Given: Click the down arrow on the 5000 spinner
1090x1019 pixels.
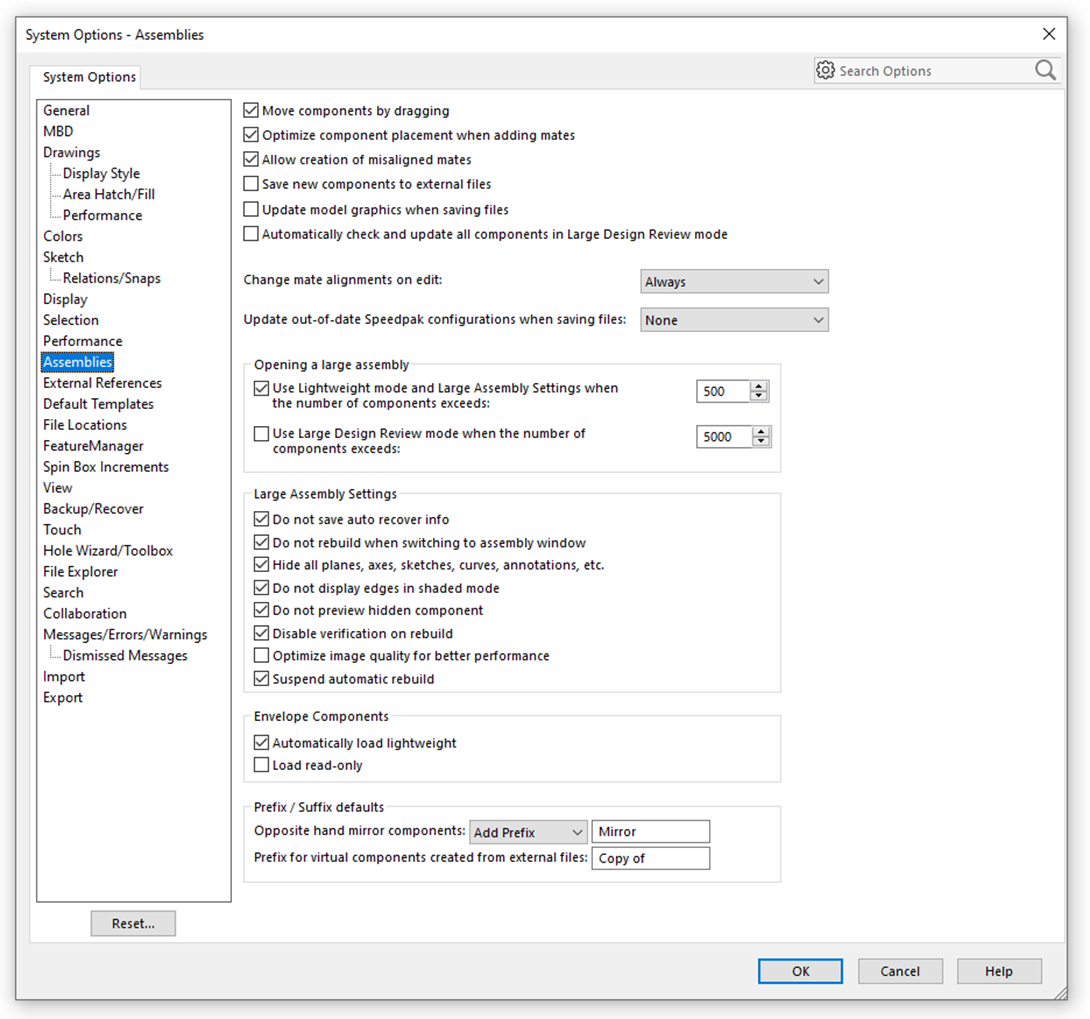Looking at the screenshot, I should point(759,441).
